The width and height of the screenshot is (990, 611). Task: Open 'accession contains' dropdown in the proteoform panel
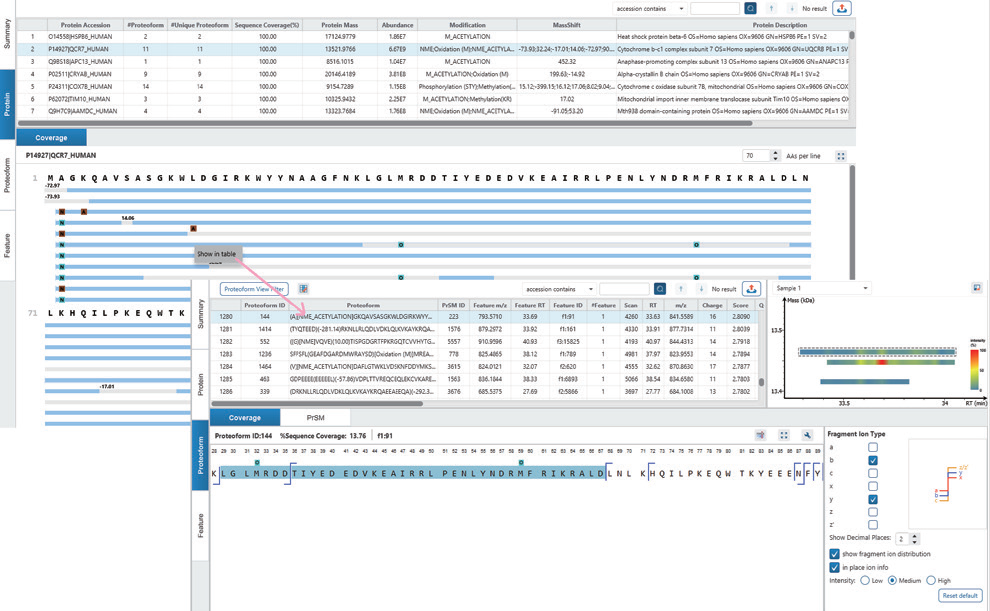coord(561,289)
